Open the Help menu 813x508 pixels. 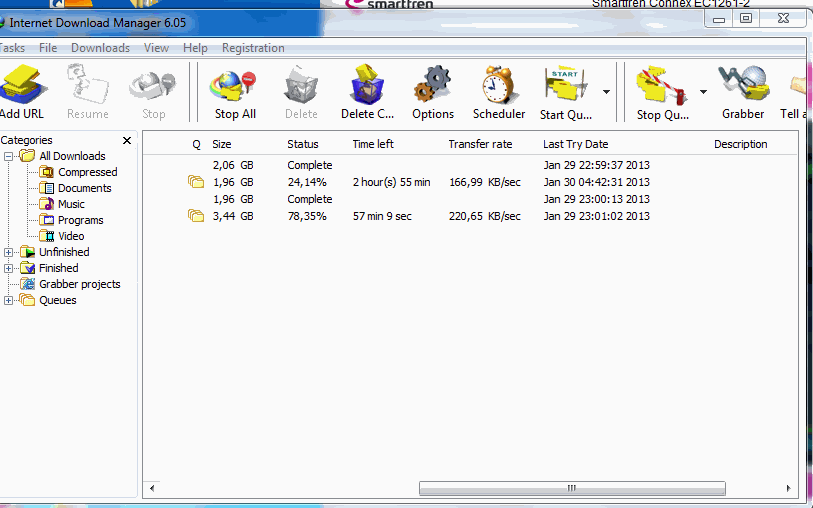pyautogui.click(x=195, y=48)
